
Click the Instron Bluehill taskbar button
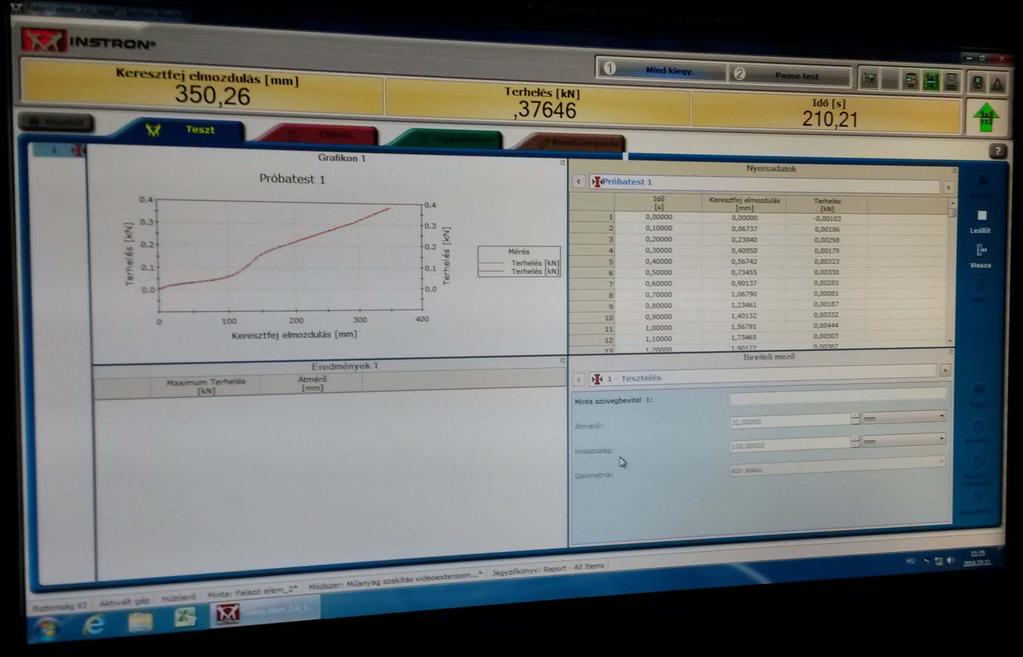tap(264, 611)
